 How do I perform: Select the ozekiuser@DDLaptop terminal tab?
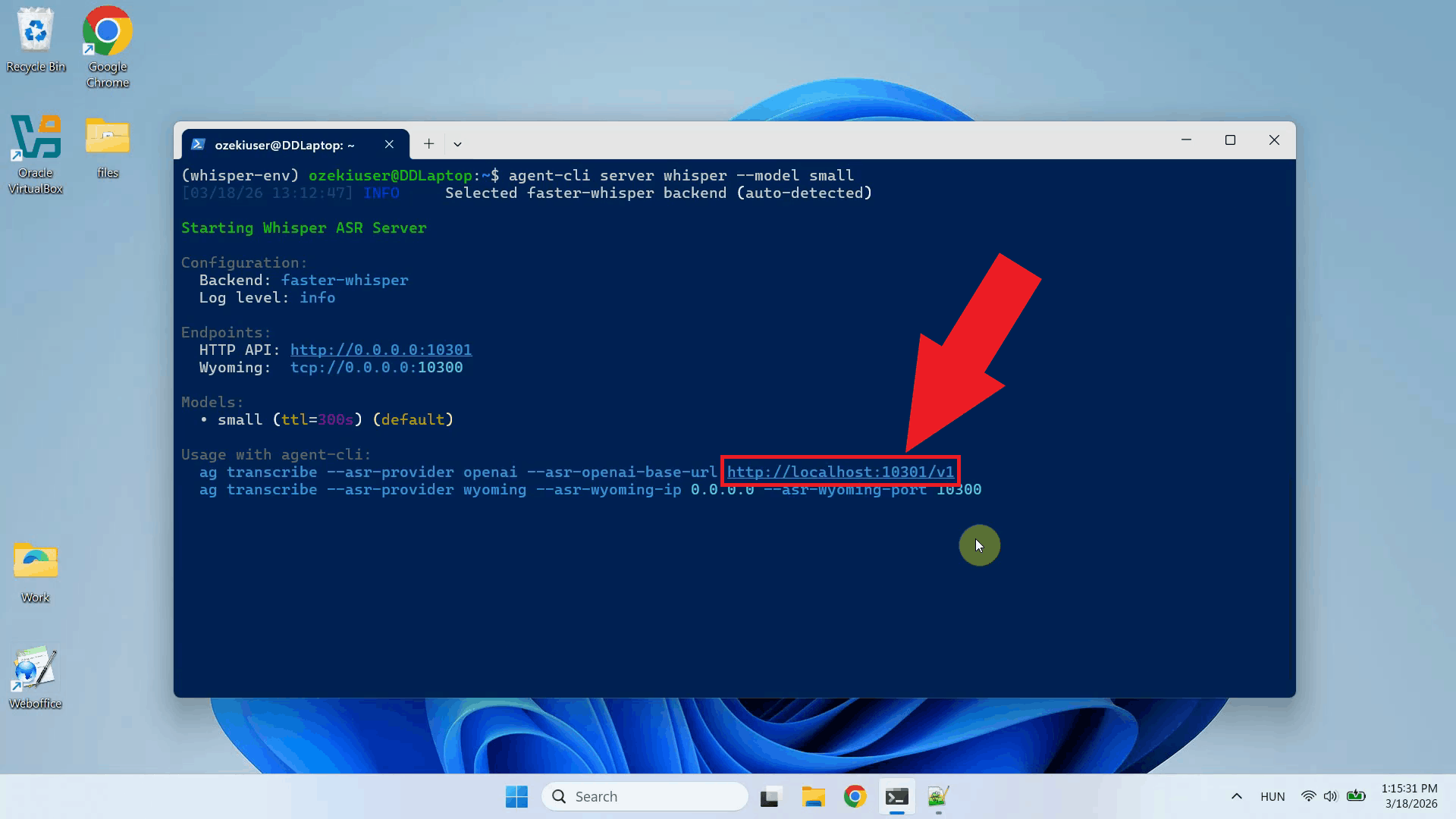tap(284, 145)
